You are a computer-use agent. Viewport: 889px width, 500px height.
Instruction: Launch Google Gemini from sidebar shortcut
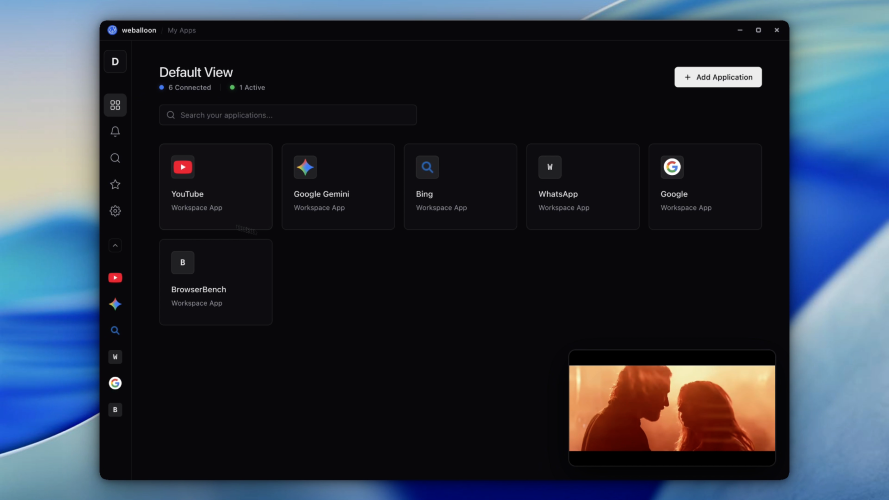pos(115,304)
